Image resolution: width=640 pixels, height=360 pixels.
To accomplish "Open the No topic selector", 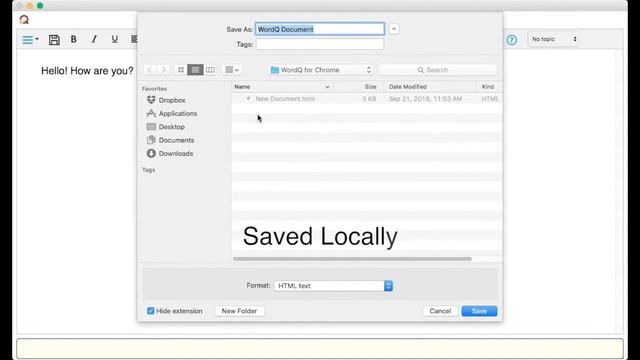I will coord(553,39).
